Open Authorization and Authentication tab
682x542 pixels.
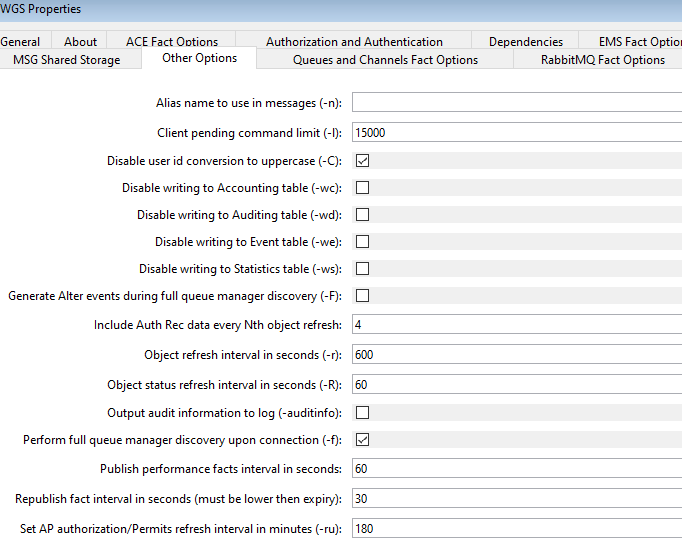pyautogui.click(x=354, y=41)
